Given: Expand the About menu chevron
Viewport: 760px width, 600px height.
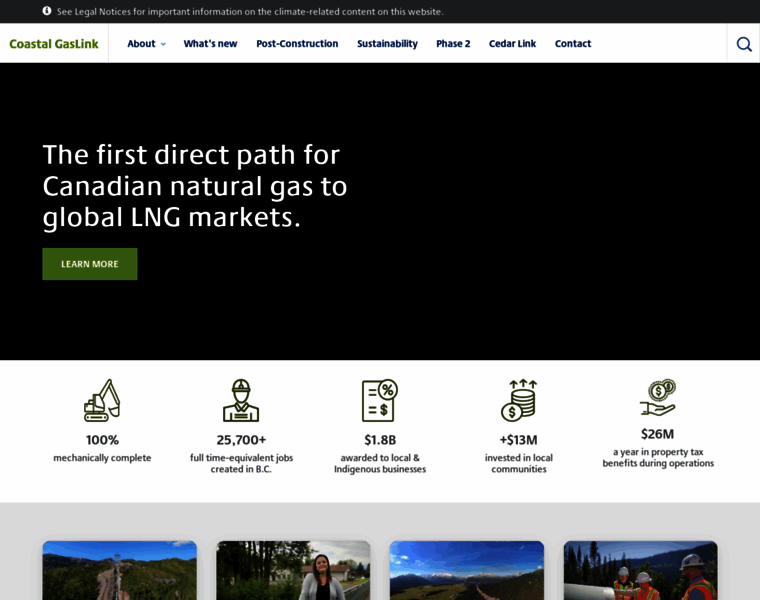Looking at the screenshot, I should [x=163, y=44].
